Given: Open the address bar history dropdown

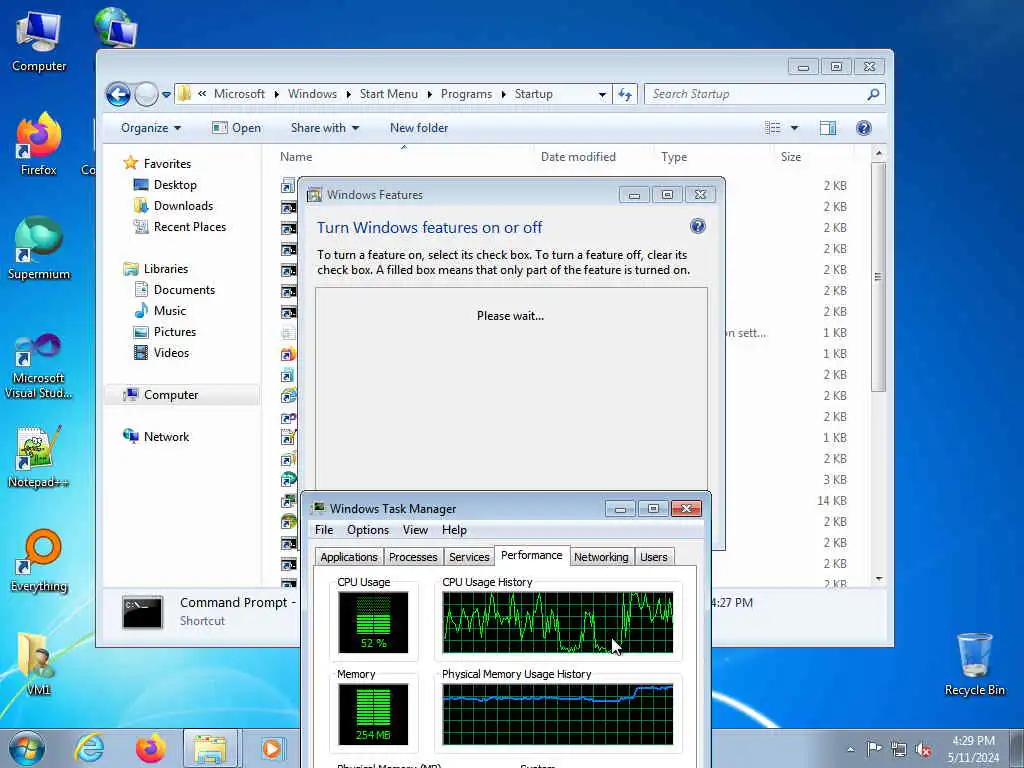Looking at the screenshot, I should (x=601, y=94).
